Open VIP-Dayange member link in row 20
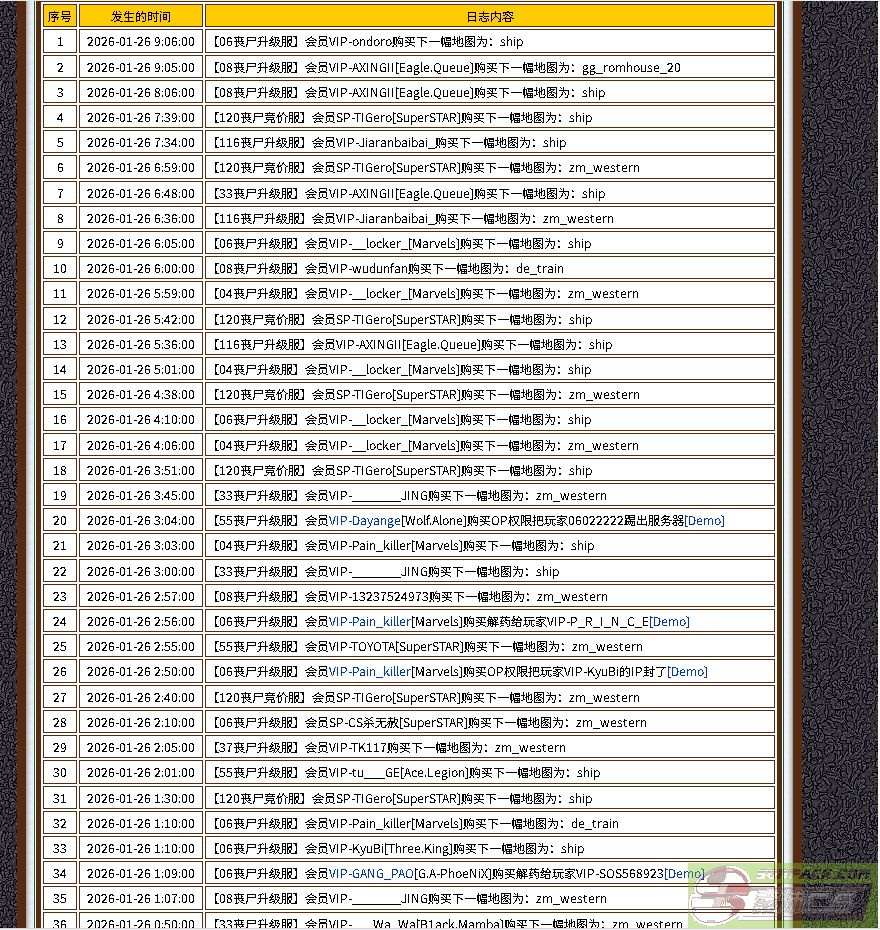The height and width of the screenshot is (930, 880). pos(364,521)
